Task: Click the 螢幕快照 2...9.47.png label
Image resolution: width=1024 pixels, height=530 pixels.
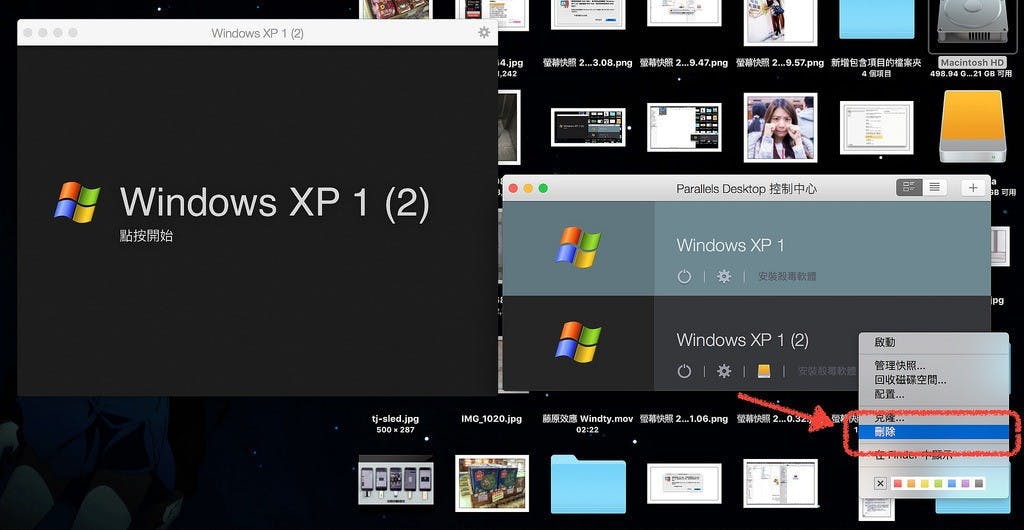Action: (684, 63)
